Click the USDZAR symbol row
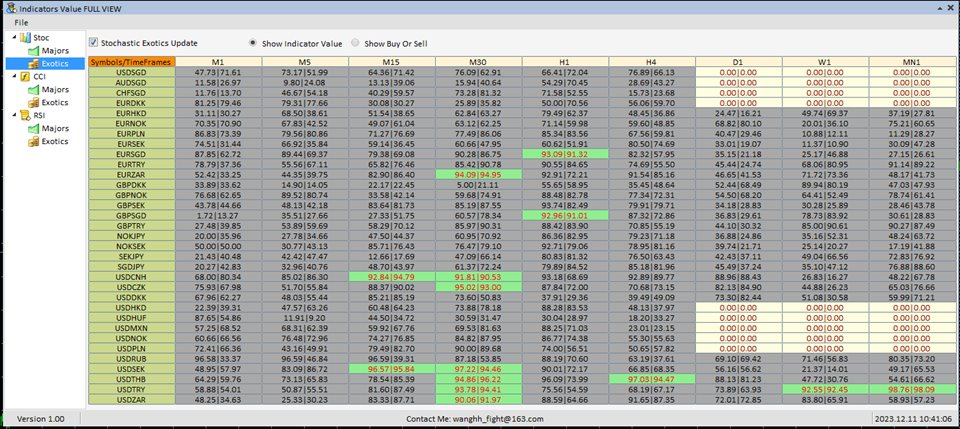 [x=132, y=400]
